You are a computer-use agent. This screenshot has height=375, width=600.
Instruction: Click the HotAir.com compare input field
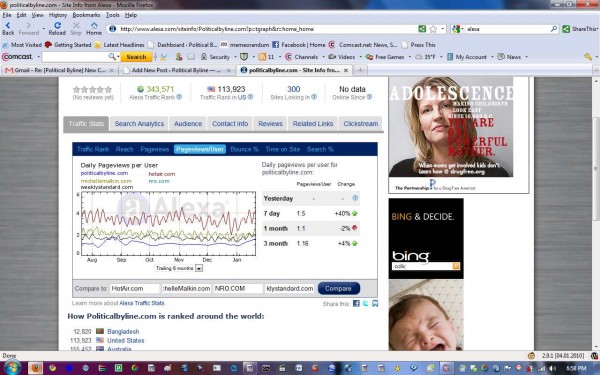click(x=135, y=289)
